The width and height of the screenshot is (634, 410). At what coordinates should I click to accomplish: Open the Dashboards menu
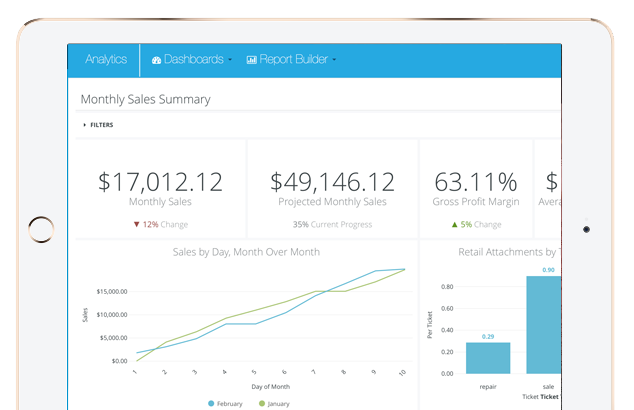tap(192, 59)
